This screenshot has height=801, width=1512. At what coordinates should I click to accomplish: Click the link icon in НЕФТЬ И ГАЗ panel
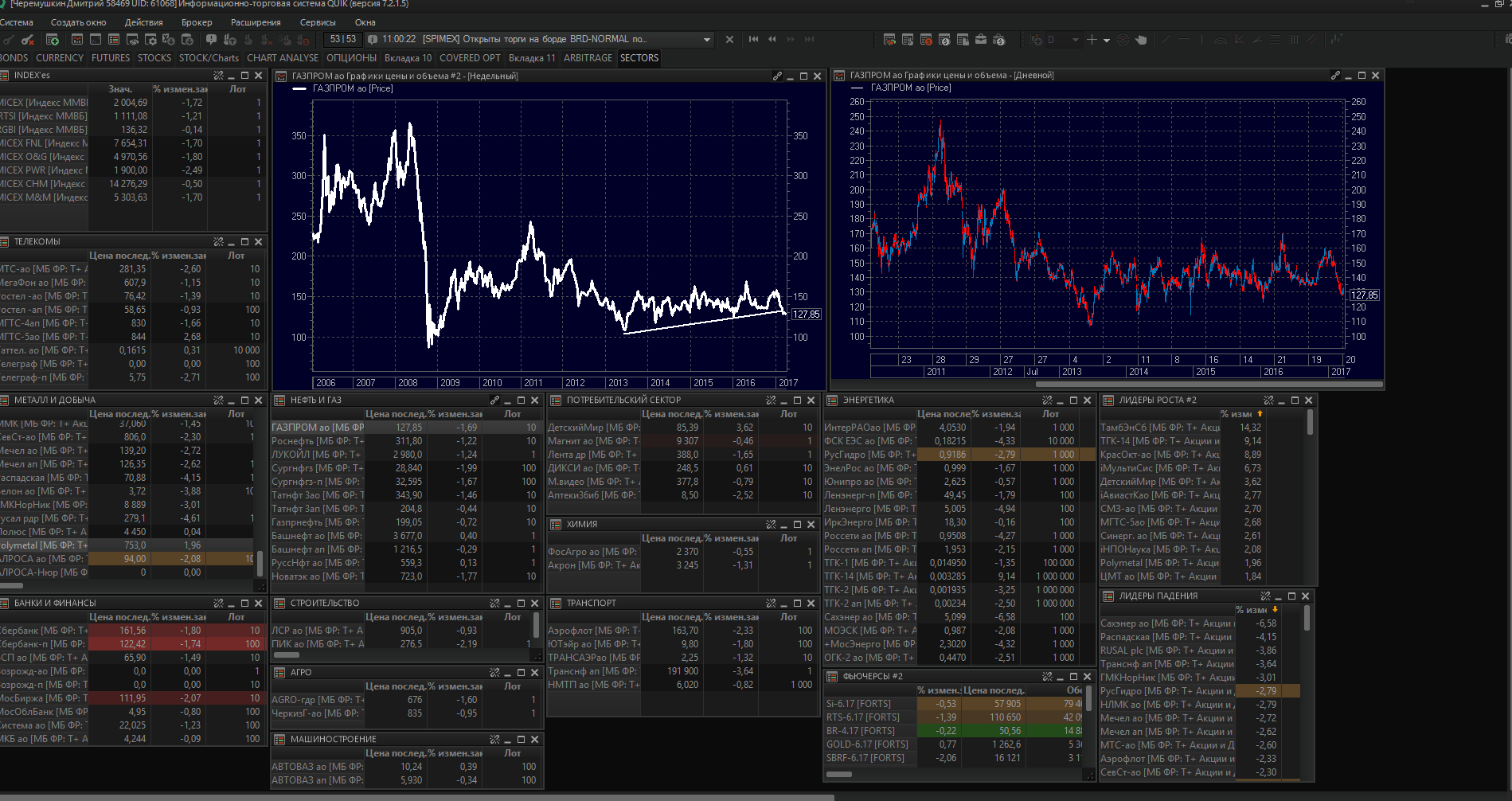click(x=494, y=400)
